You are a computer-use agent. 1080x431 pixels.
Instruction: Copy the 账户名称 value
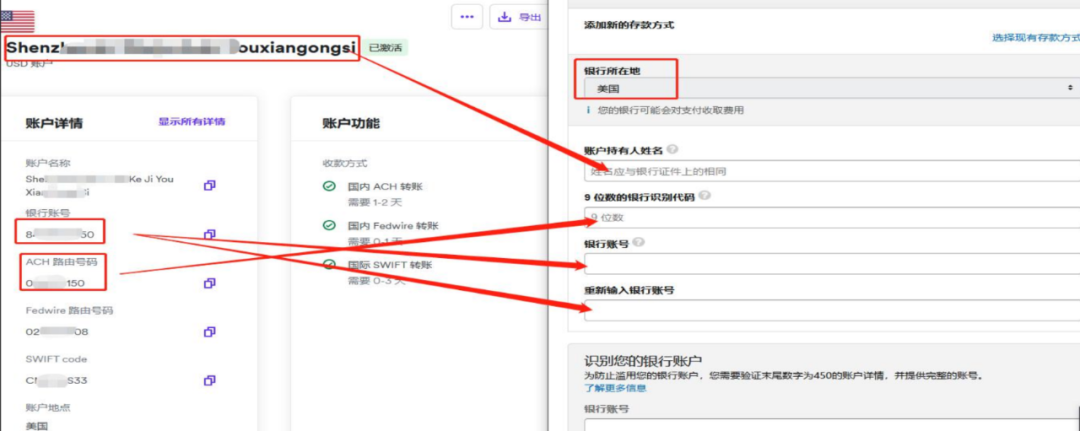coord(210,185)
